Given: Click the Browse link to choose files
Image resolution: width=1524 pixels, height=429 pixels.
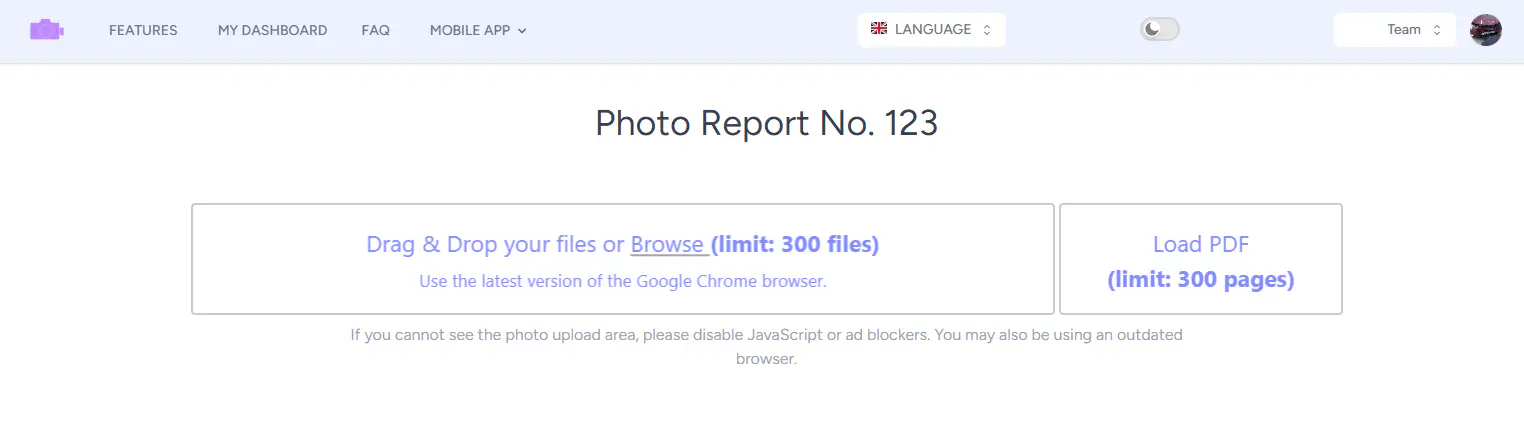Looking at the screenshot, I should point(668,244).
